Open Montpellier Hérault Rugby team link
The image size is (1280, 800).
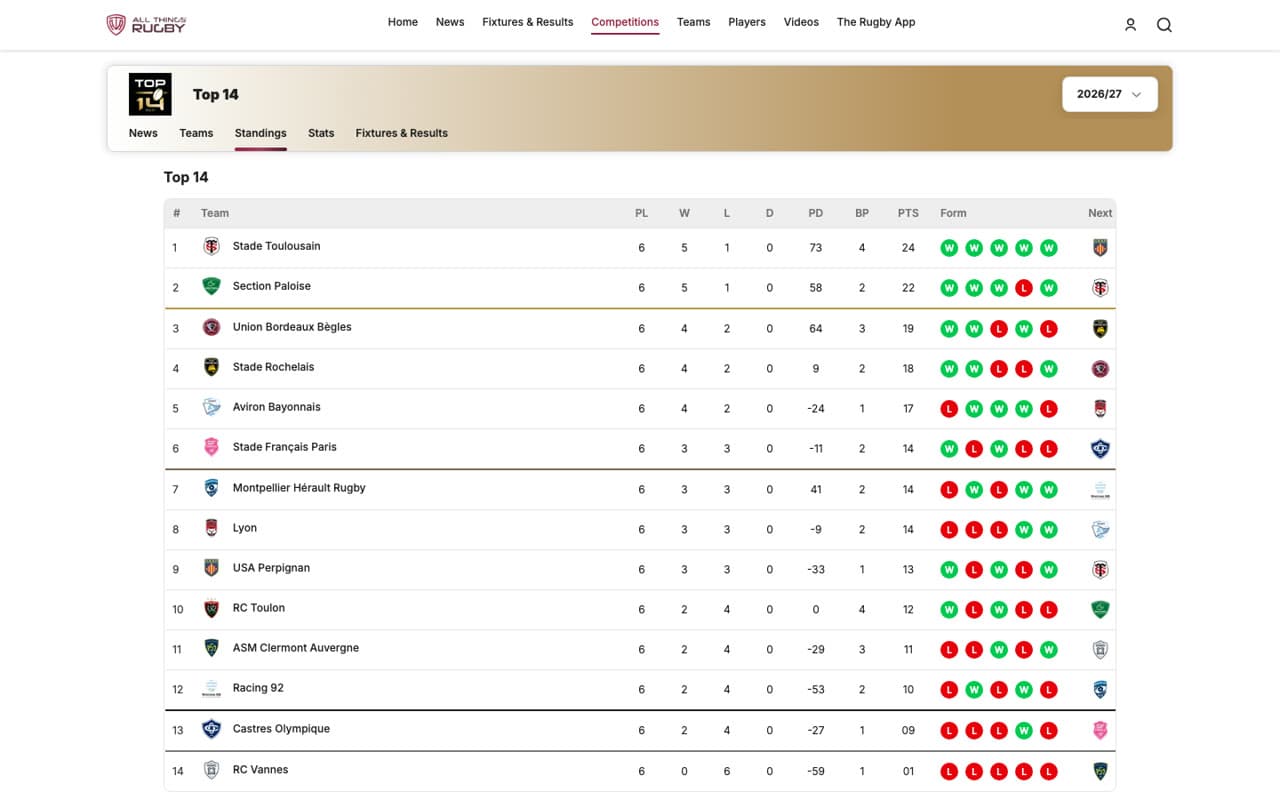[x=299, y=488]
